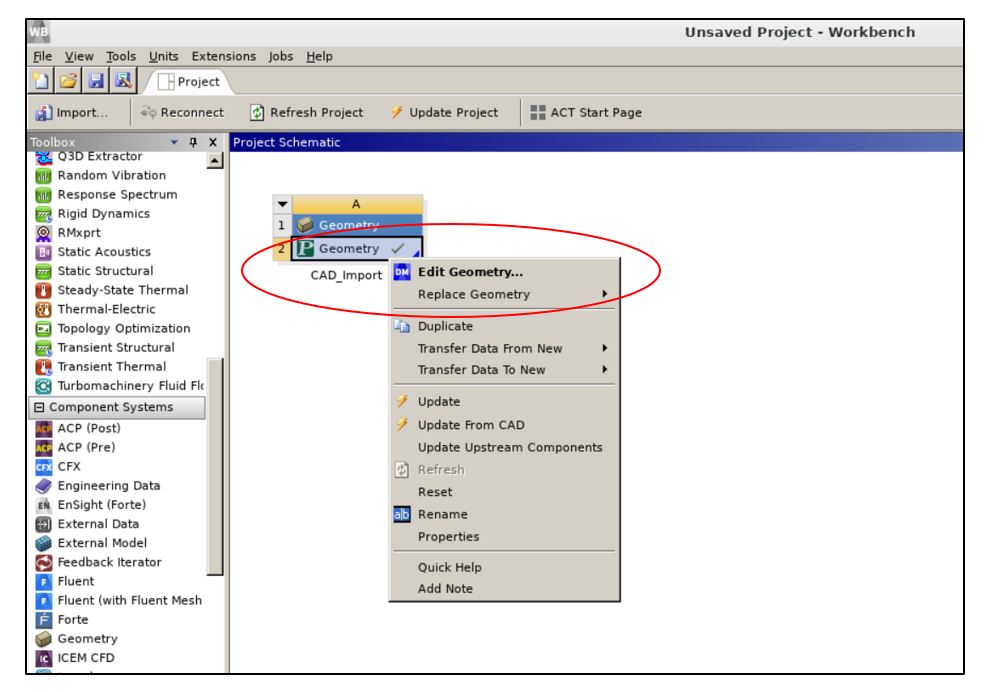Click the Transient Thermal icon
Viewport: 988px width, 692px height.
[43, 367]
